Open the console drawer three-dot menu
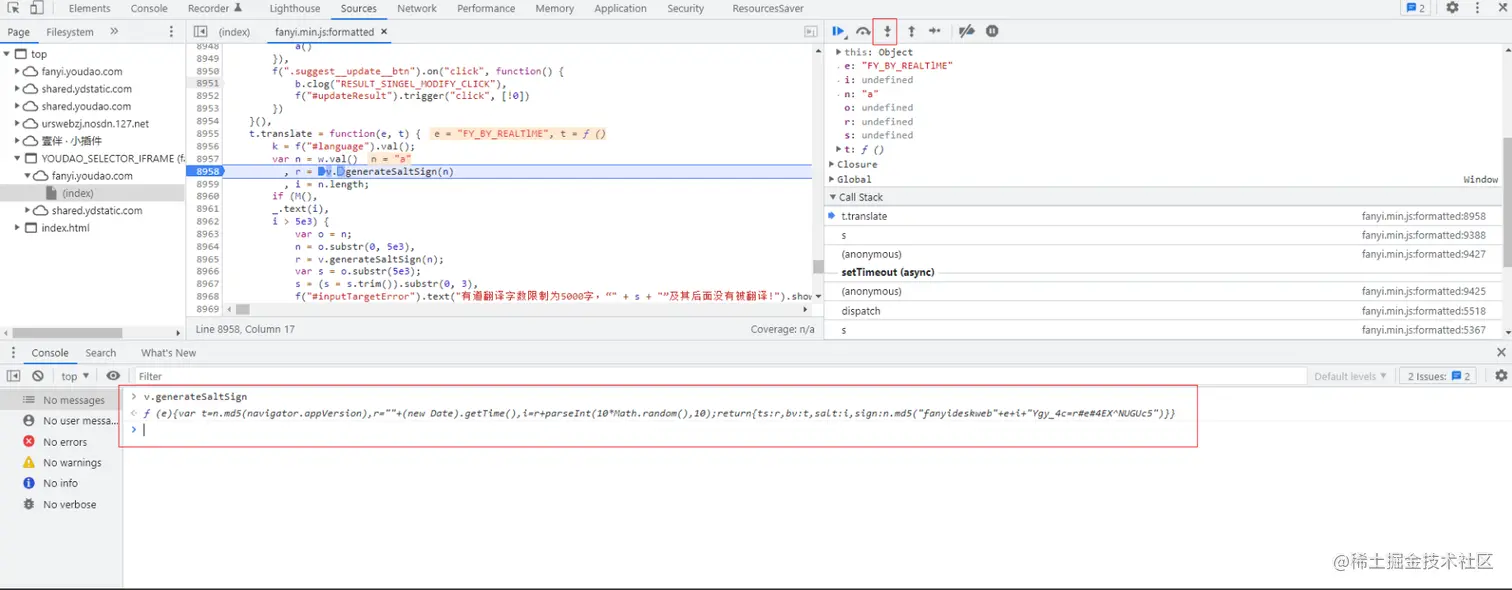 (x=14, y=353)
